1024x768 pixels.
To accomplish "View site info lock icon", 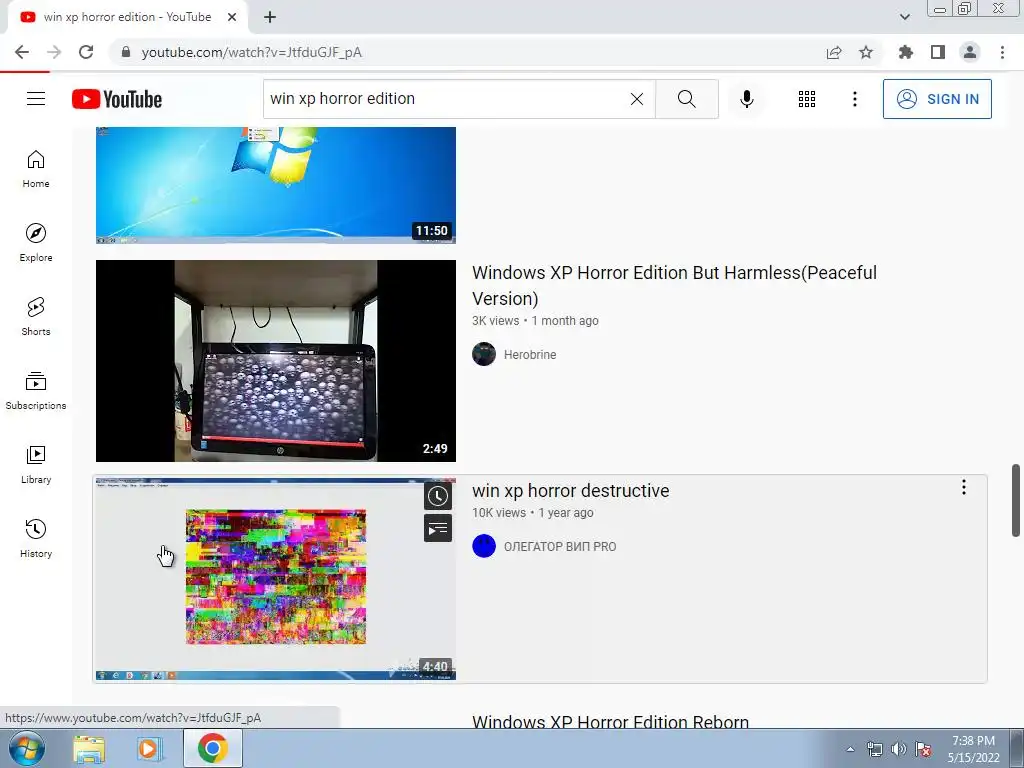I will [x=126, y=52].
